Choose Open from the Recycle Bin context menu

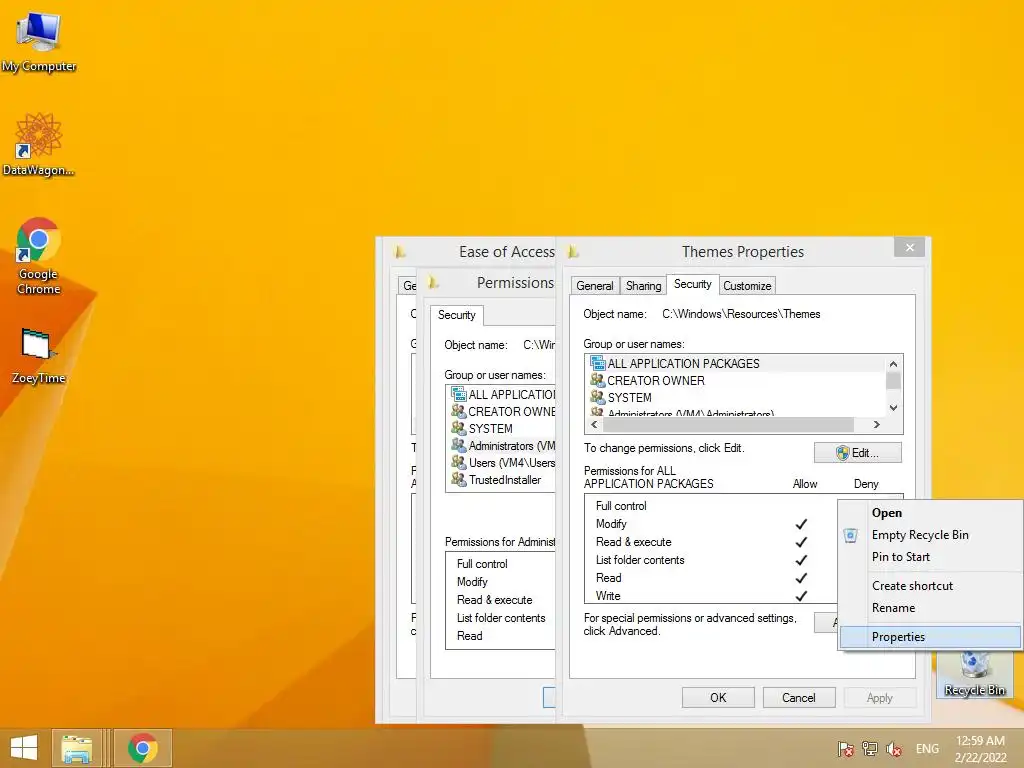point(930,513)
